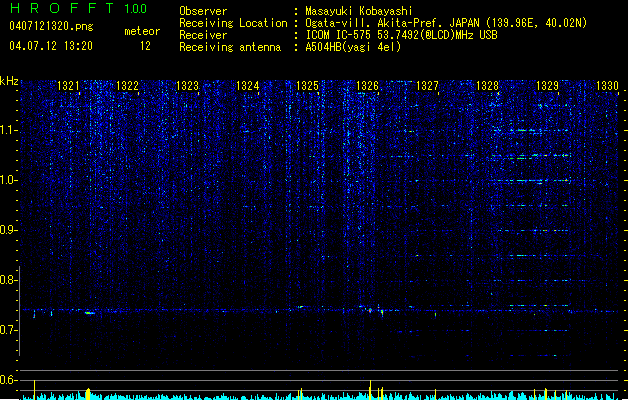Click the 0.8 kHz axis label
The image size is (629, 400).
click(x=9, y=280)
